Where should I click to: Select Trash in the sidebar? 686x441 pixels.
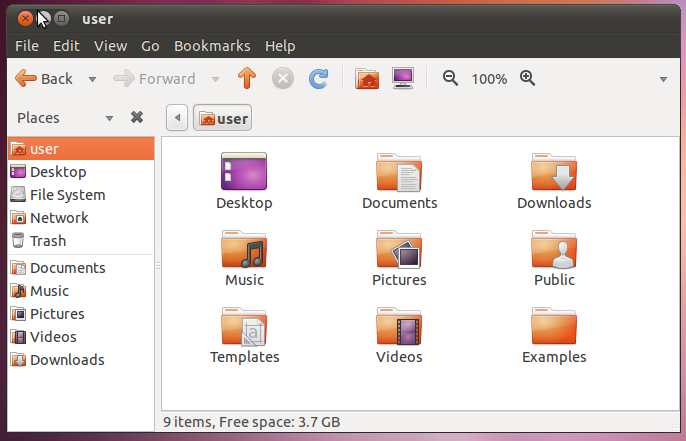47,241
